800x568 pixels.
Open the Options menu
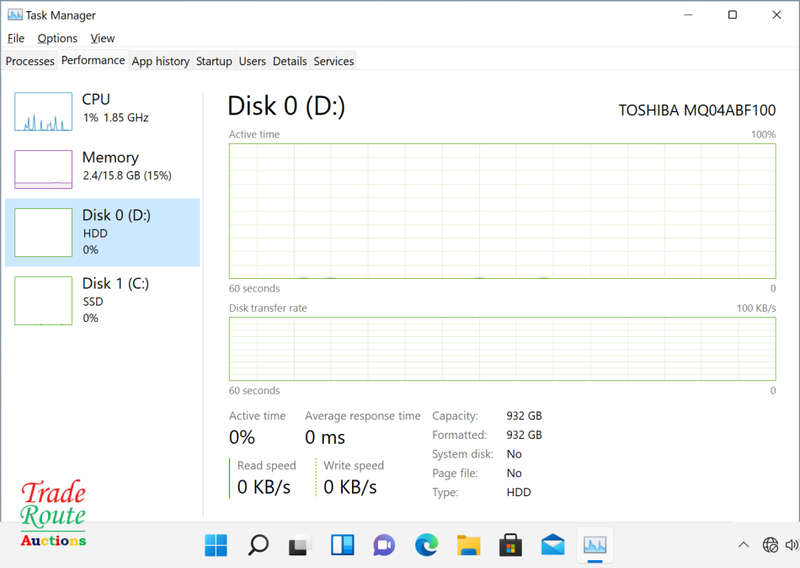point(57,38)
